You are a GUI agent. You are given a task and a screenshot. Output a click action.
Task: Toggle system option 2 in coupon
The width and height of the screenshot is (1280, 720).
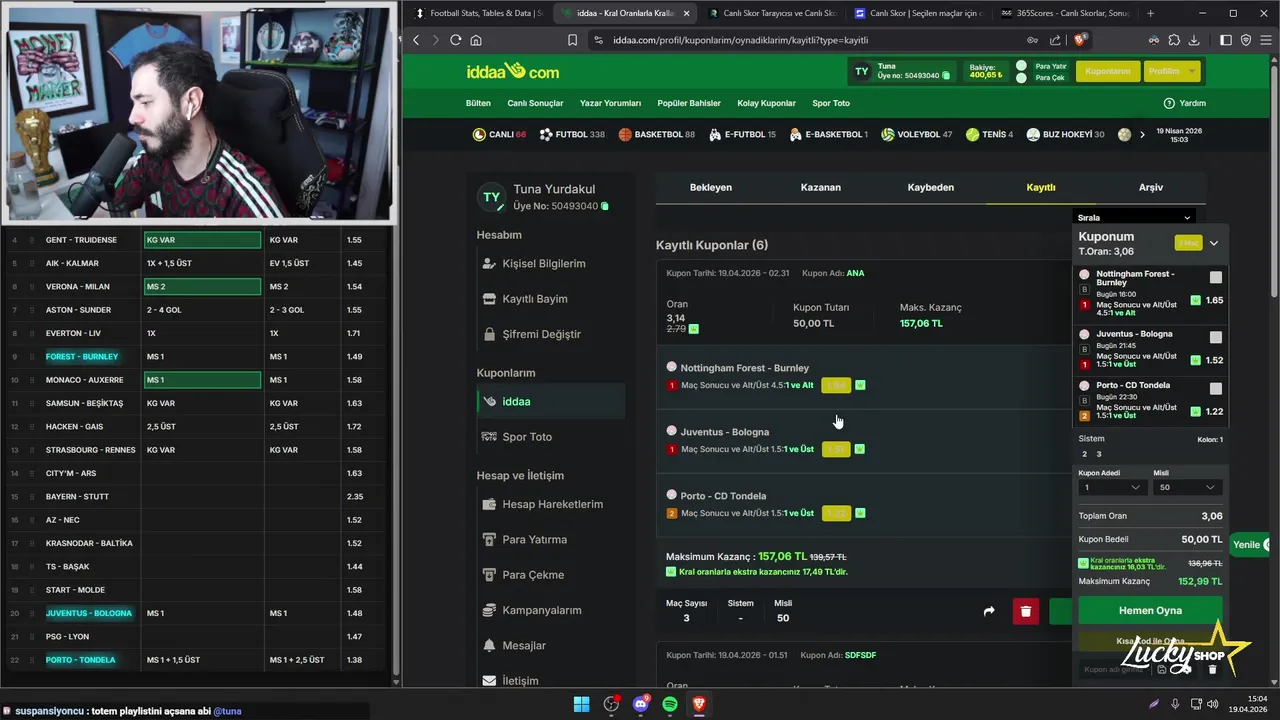tap(1084, 454)
